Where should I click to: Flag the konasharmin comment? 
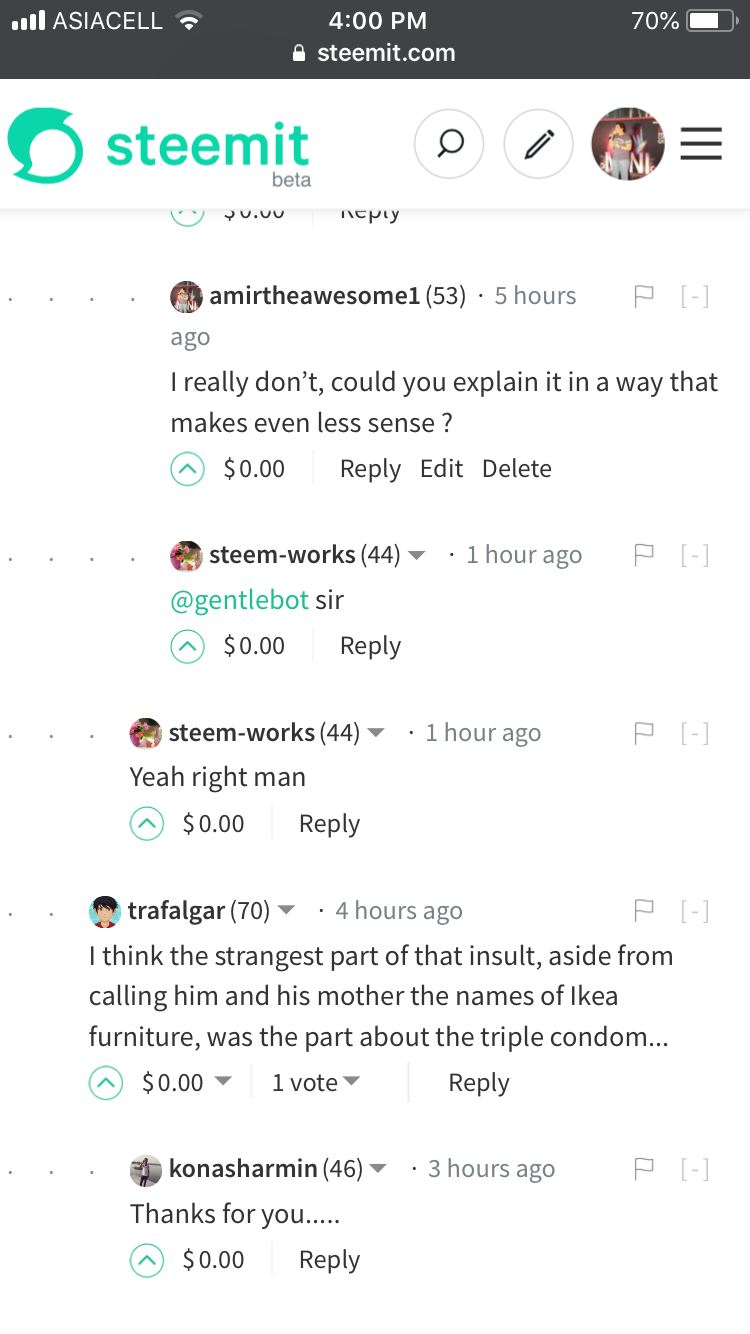(x=644, y=1169)
